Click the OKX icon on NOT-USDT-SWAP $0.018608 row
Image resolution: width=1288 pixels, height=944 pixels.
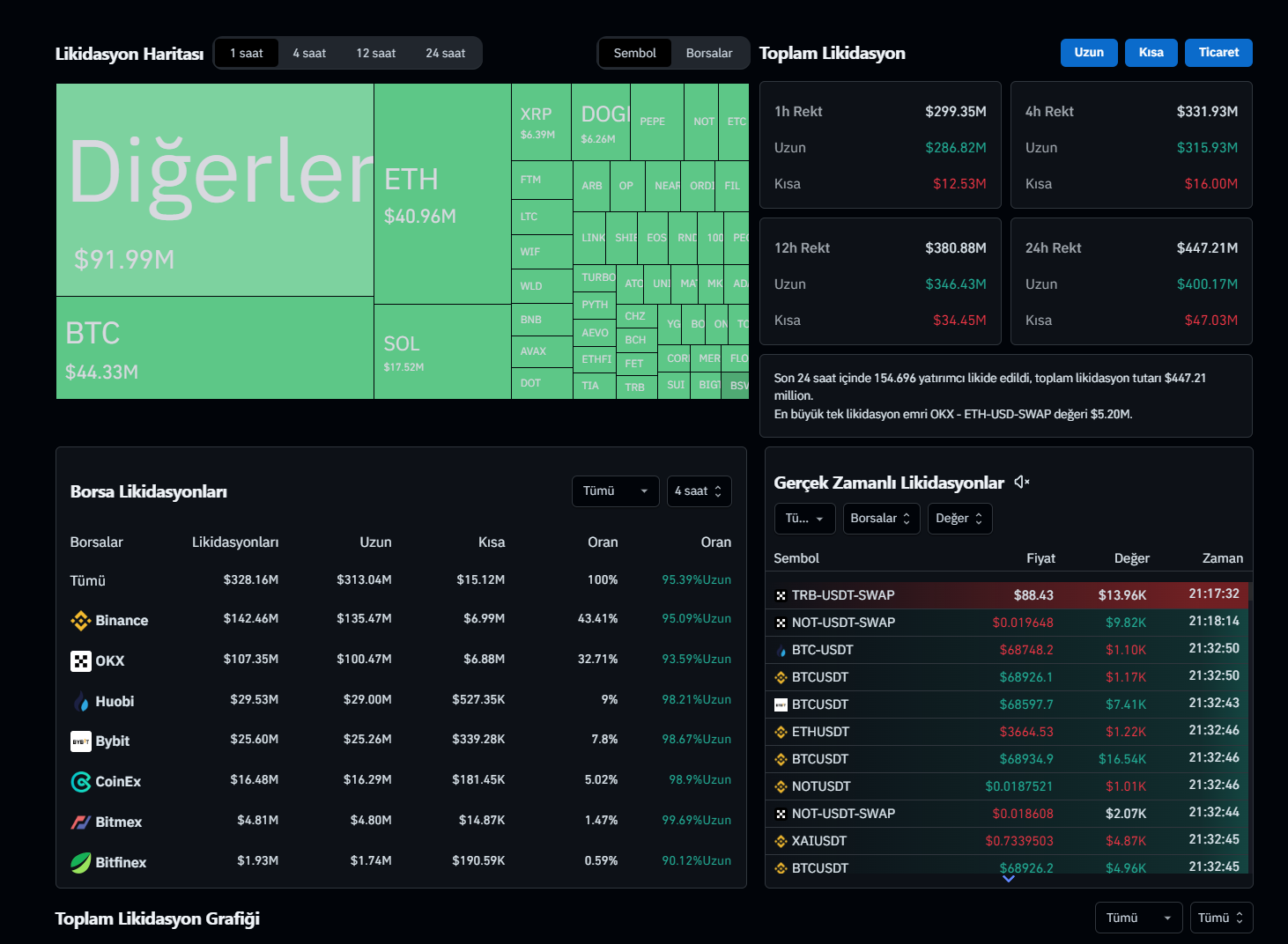click(x=781, y=815)
